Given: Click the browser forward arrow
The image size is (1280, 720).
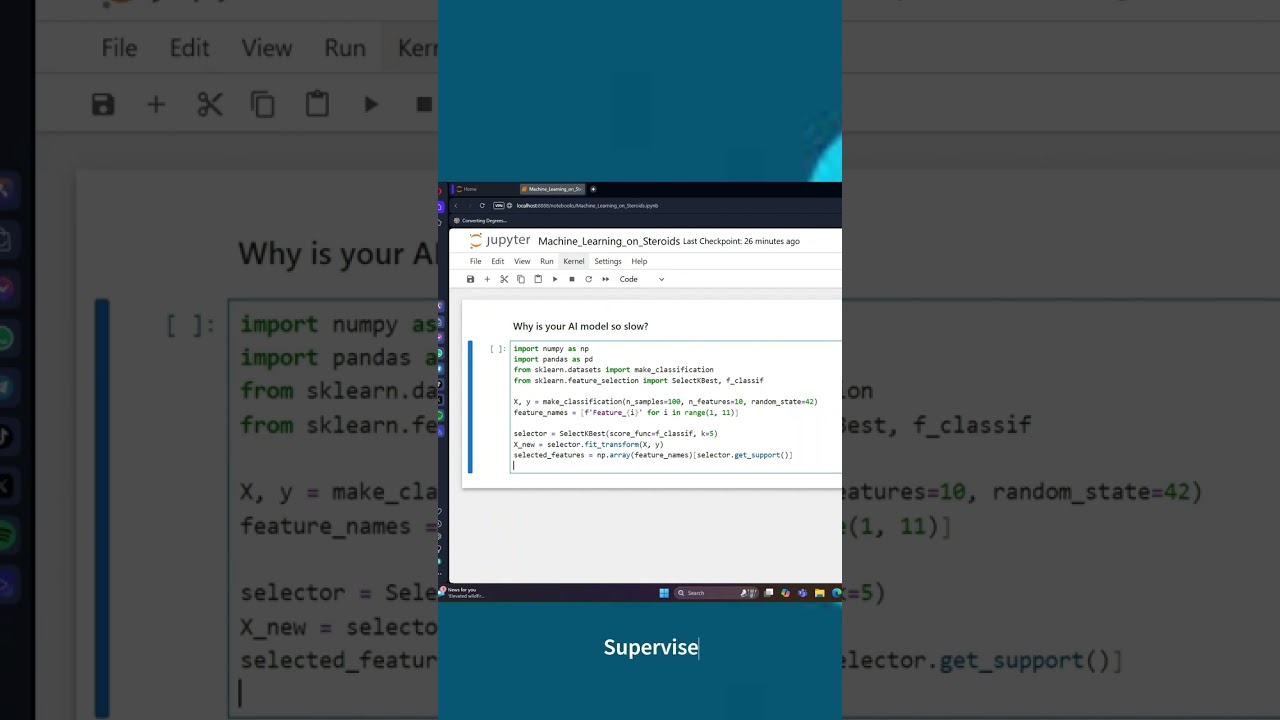Looking at the screenshot, I should click(469, 205).
